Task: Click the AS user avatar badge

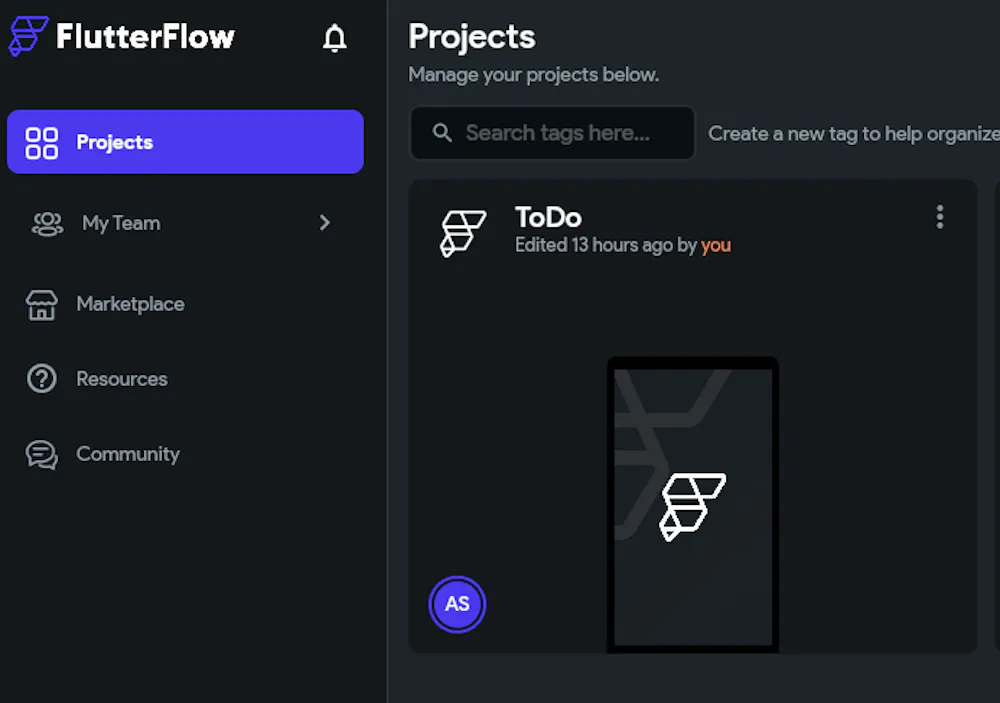Action: click(457, 604)
